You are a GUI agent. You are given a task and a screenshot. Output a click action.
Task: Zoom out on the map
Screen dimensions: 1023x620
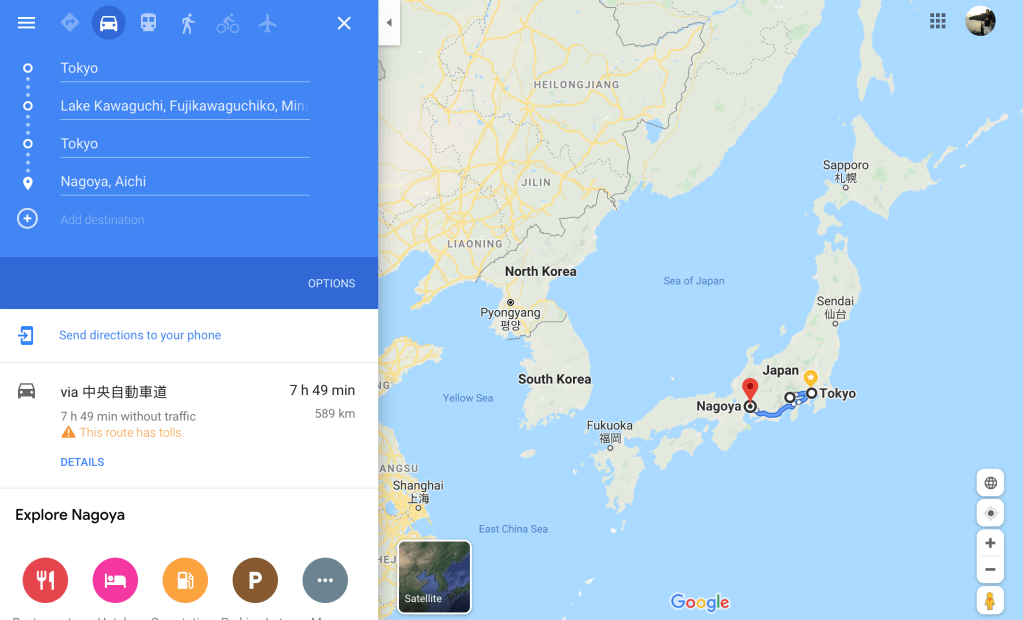[x=990, y=570]
